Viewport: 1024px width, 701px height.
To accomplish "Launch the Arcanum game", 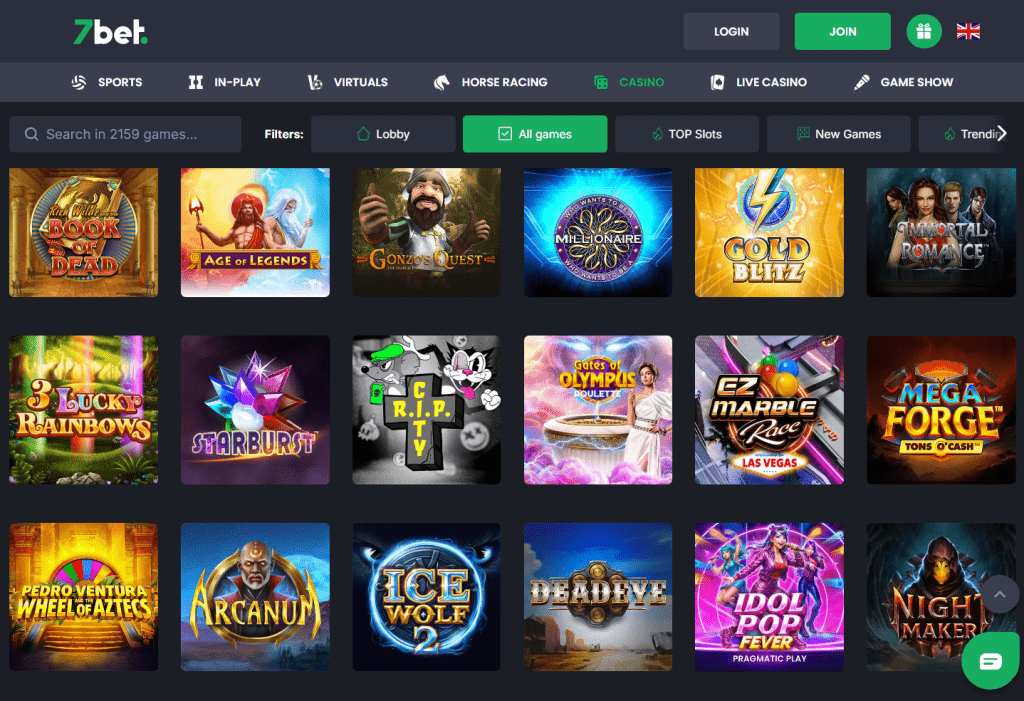I will tap(255, 597).
